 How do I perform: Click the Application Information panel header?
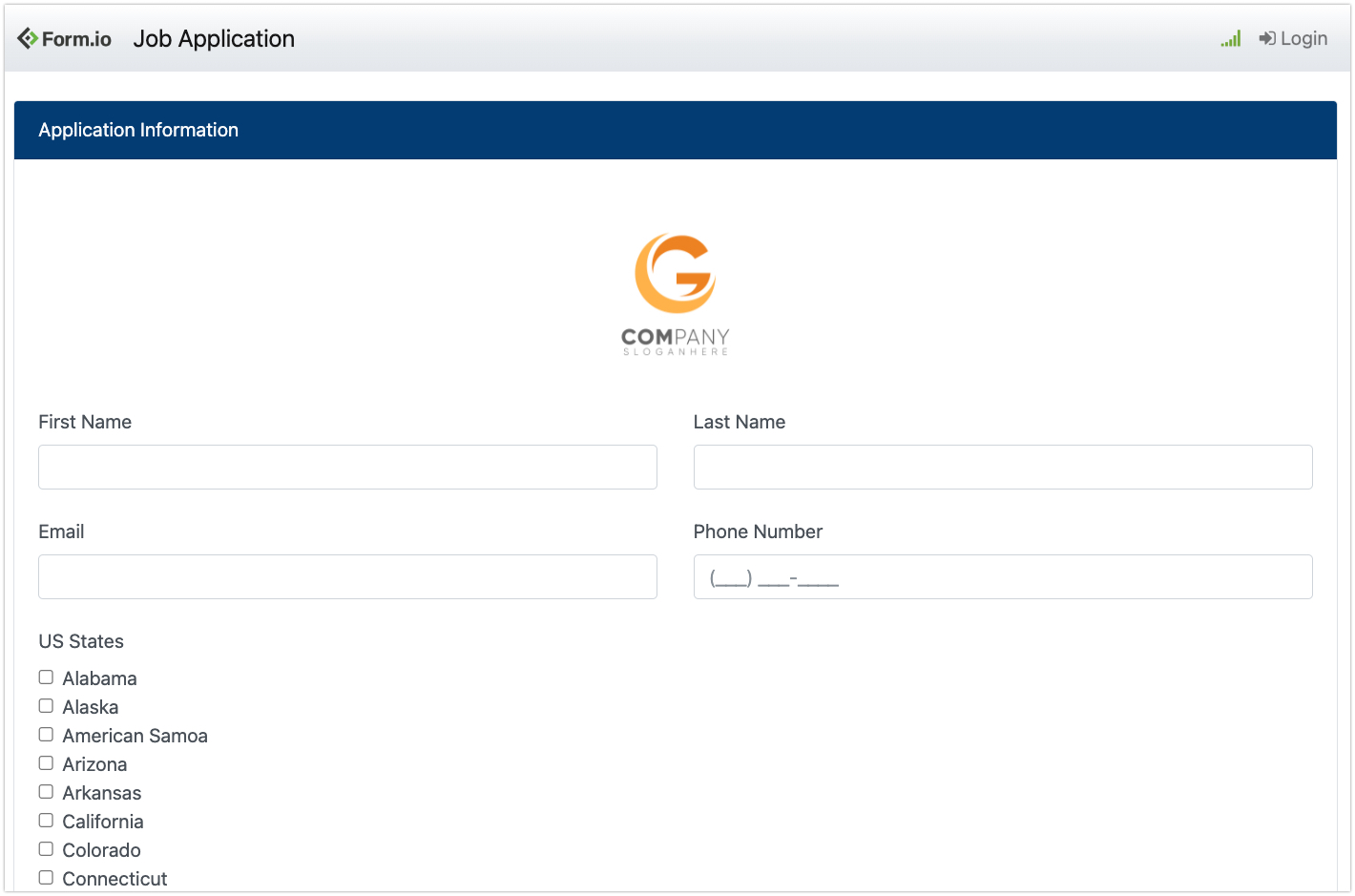[675, 130]
